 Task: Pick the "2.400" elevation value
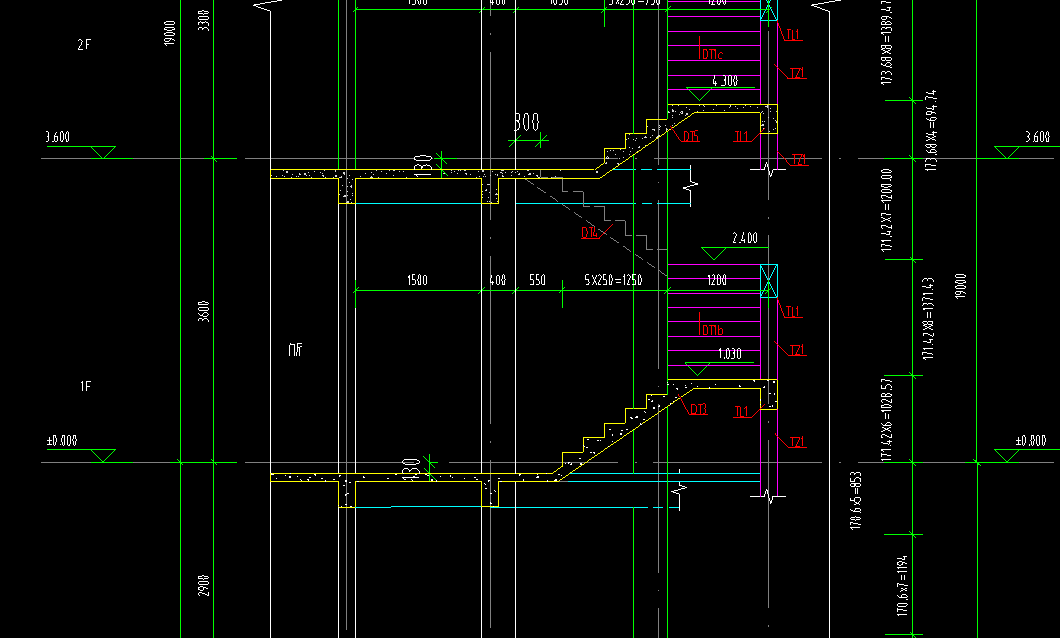[x=745, y=238]
